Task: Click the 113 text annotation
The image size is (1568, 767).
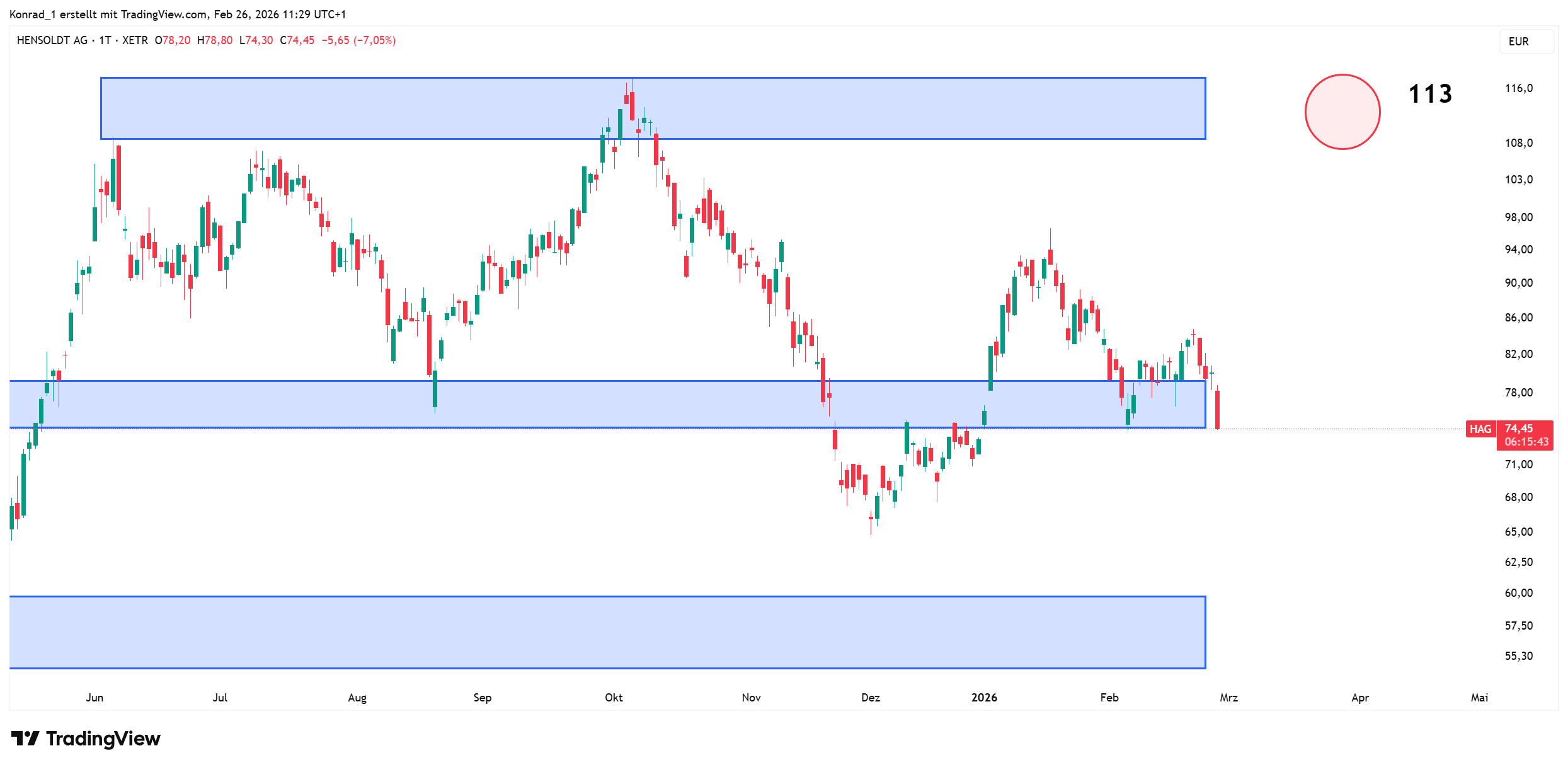Action: pyautogui.click(x=1430, y=94)
